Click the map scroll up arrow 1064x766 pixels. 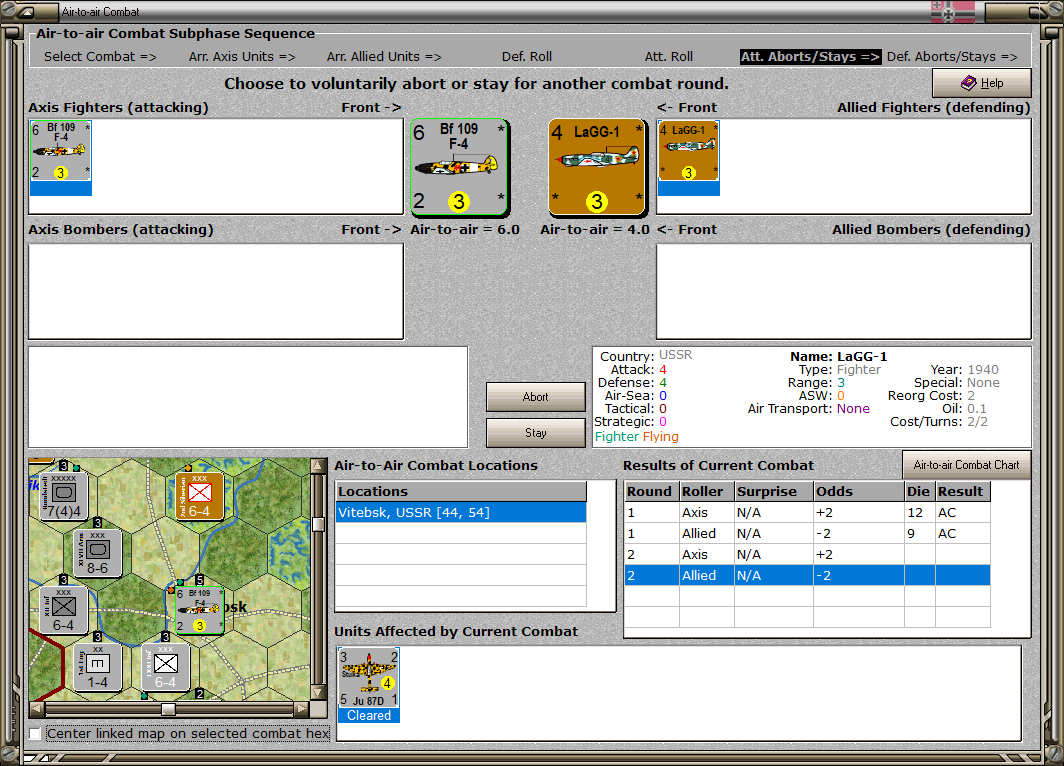(318, 466)
